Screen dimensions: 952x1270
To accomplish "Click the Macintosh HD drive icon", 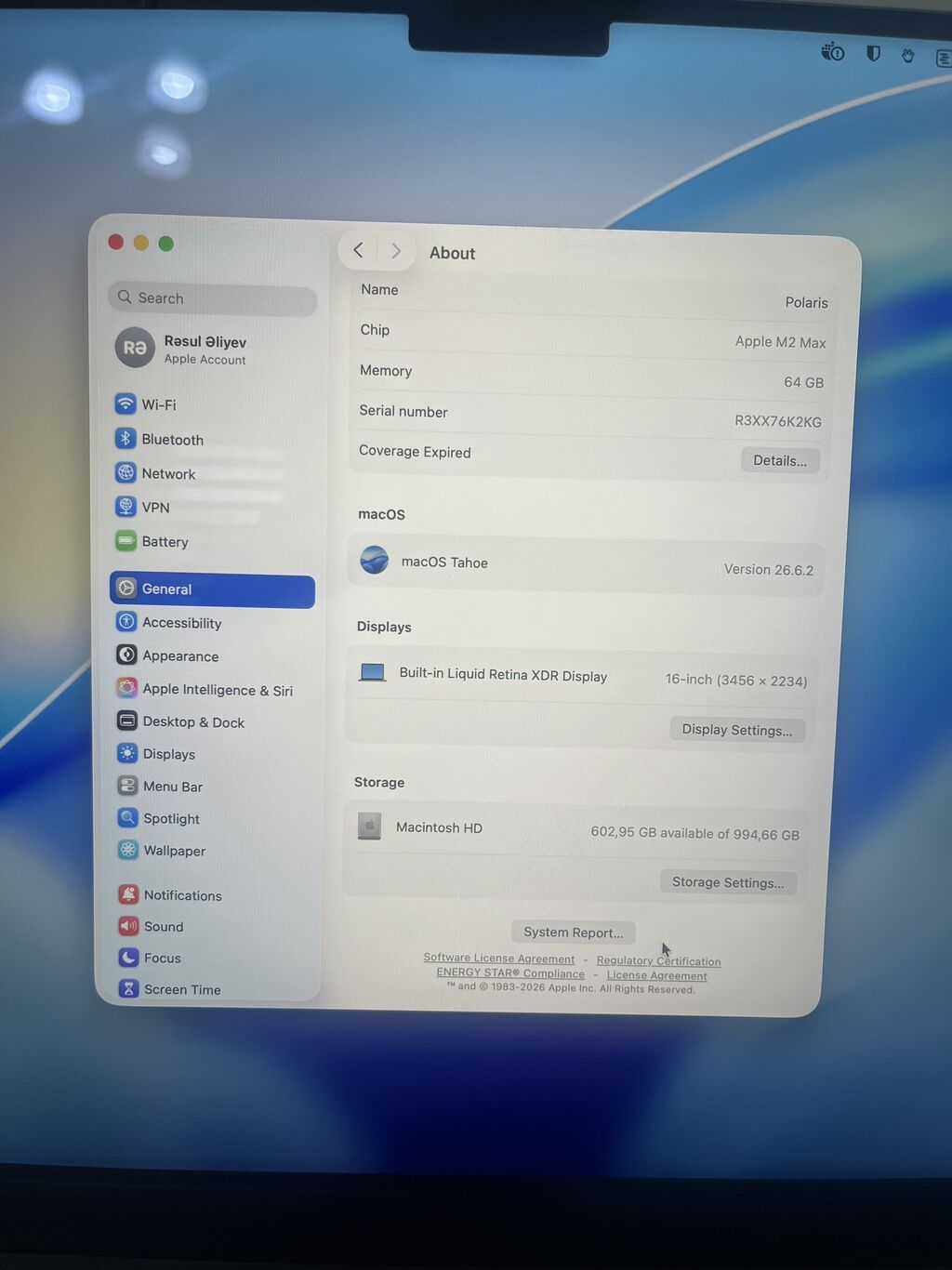I will pos(370,826).
